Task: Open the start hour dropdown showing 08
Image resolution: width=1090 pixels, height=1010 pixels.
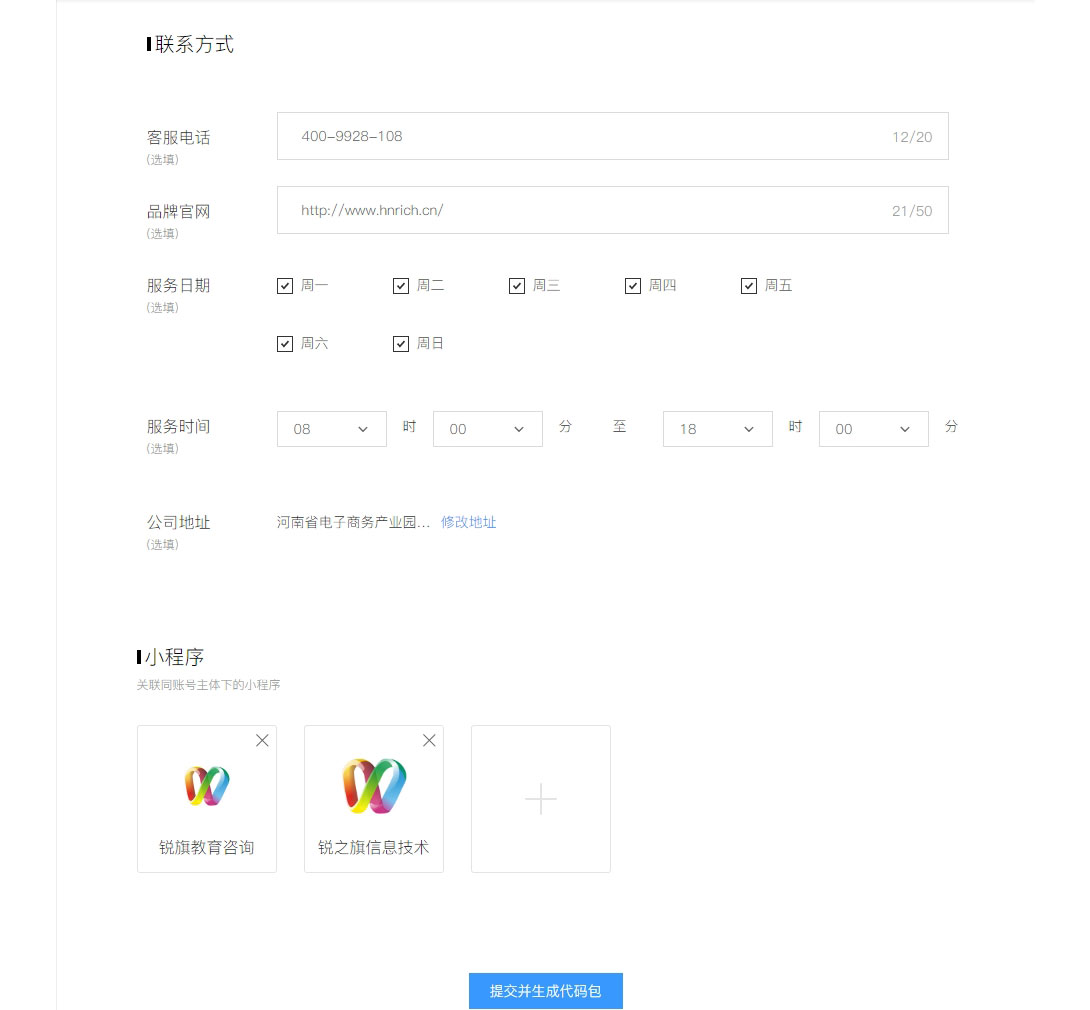Action: 331,428
